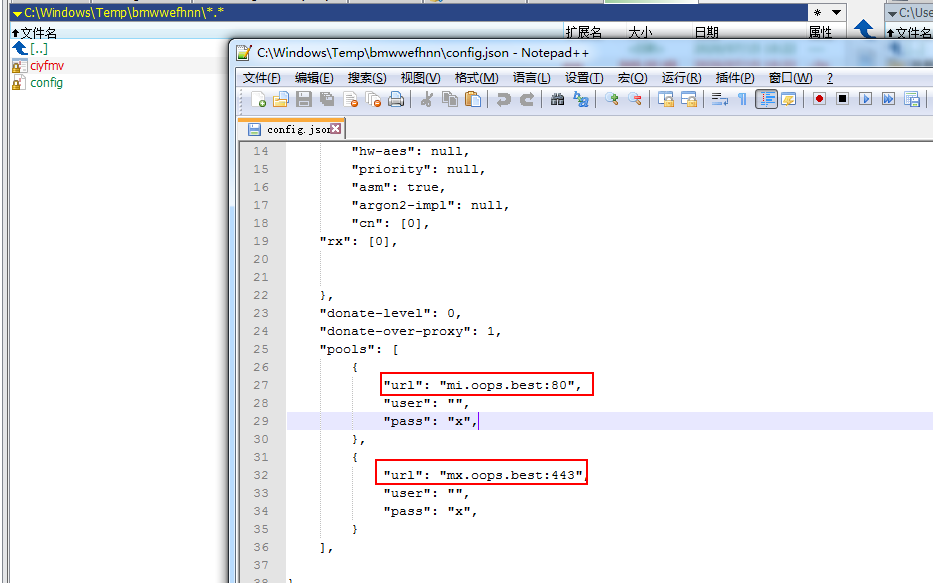Toggle the indent guide button

pos(766,99)
